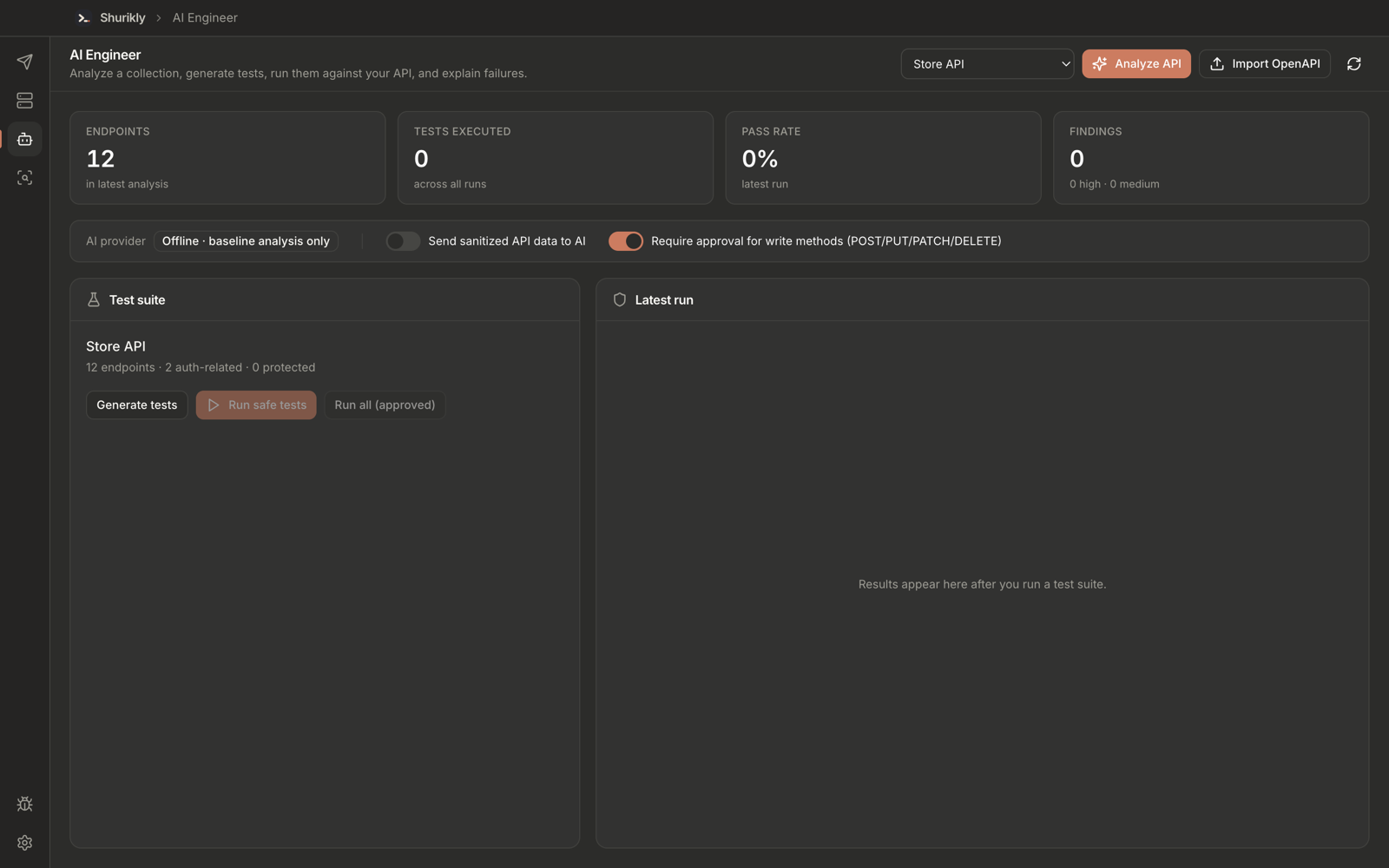The image size is (1389, 868).
Task: Open settings gear in the sidebar
Action: click(24, 843)
